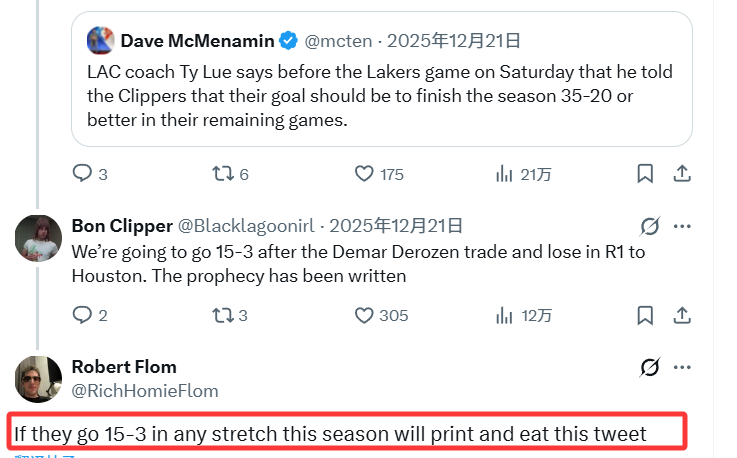This screenshot has height=458, width=737.
Task: View Bon Clipper tweet's 12万 views
Action: (504, 315)
